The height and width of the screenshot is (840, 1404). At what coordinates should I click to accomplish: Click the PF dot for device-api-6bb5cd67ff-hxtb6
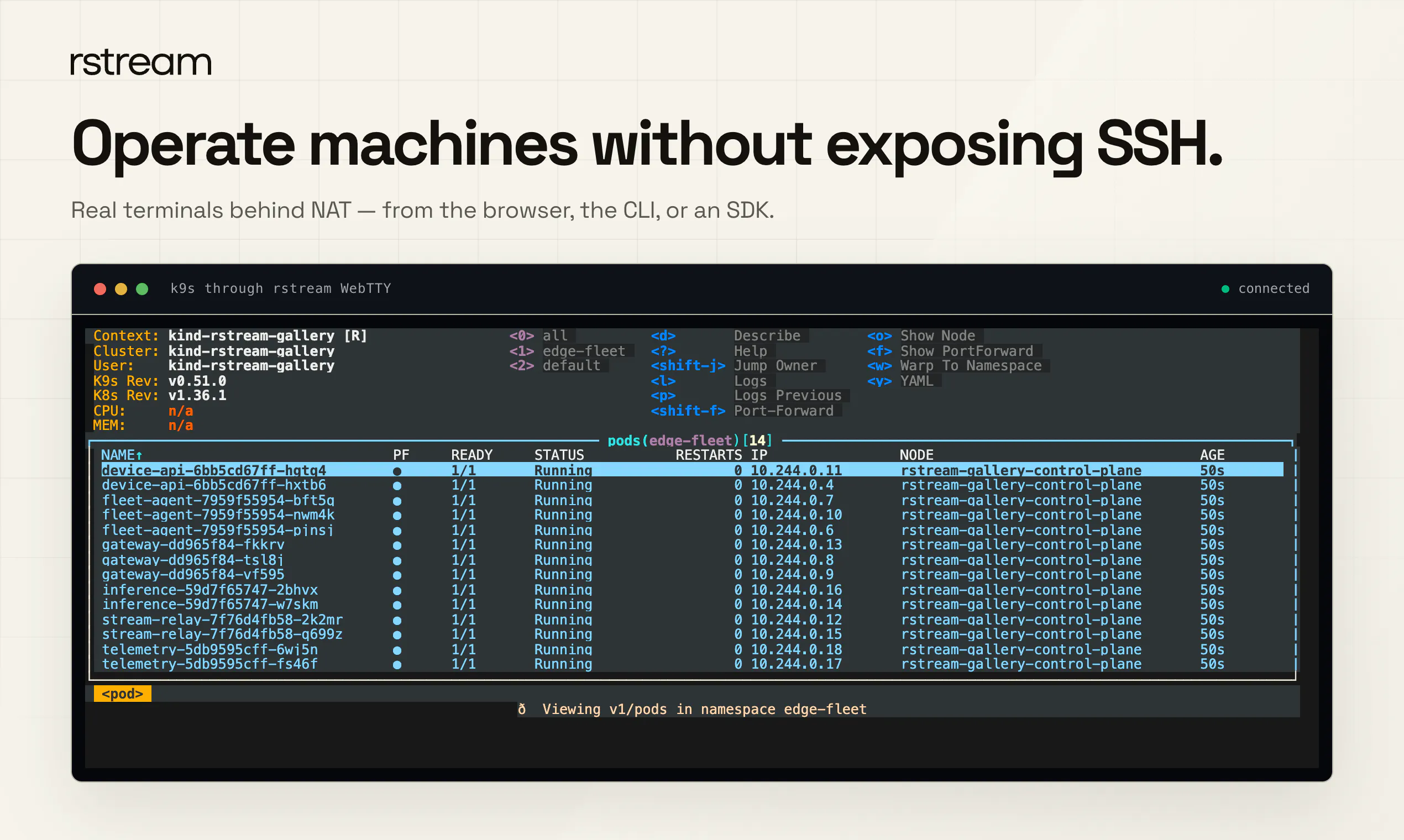coord(397,486)
